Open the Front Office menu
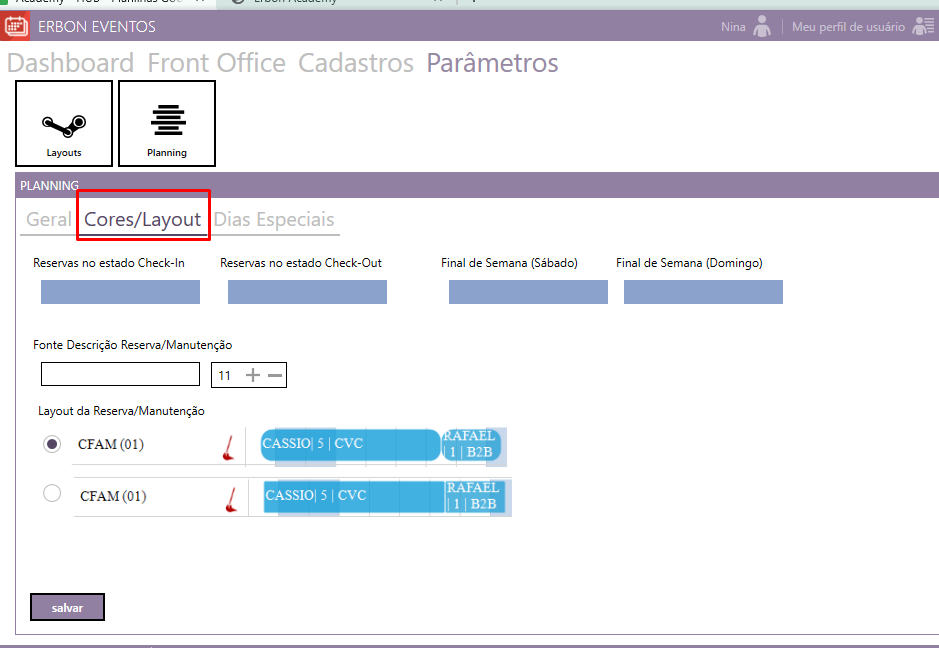Viewport: 939px width, 648px height. click(x=216, y=63)
